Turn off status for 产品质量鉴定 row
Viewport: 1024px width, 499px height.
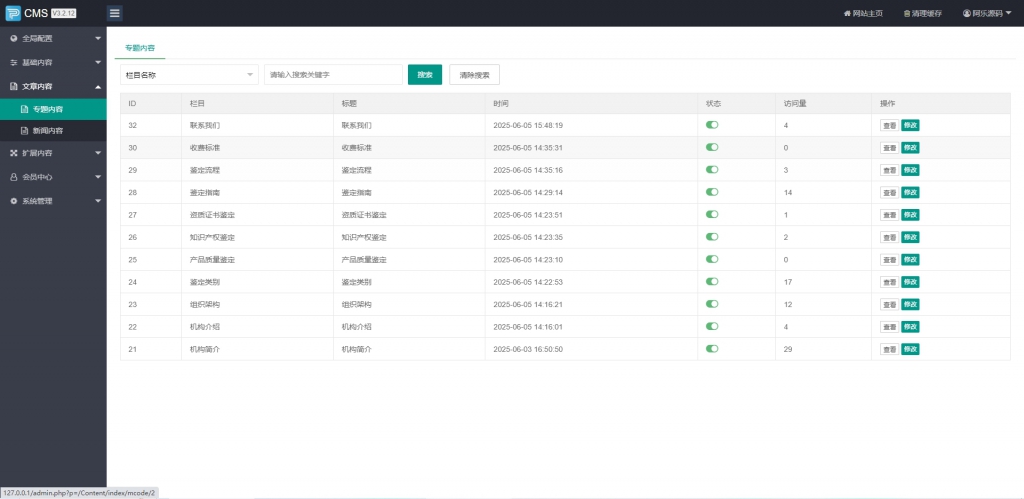coord(712,259)
